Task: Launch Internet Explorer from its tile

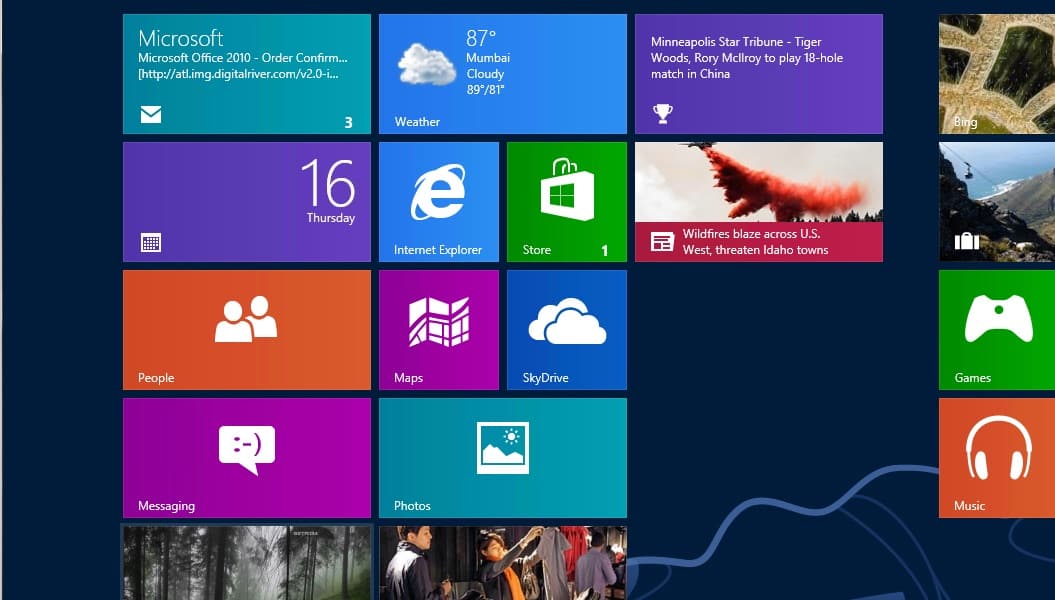Action: click(x=438, y=201)
